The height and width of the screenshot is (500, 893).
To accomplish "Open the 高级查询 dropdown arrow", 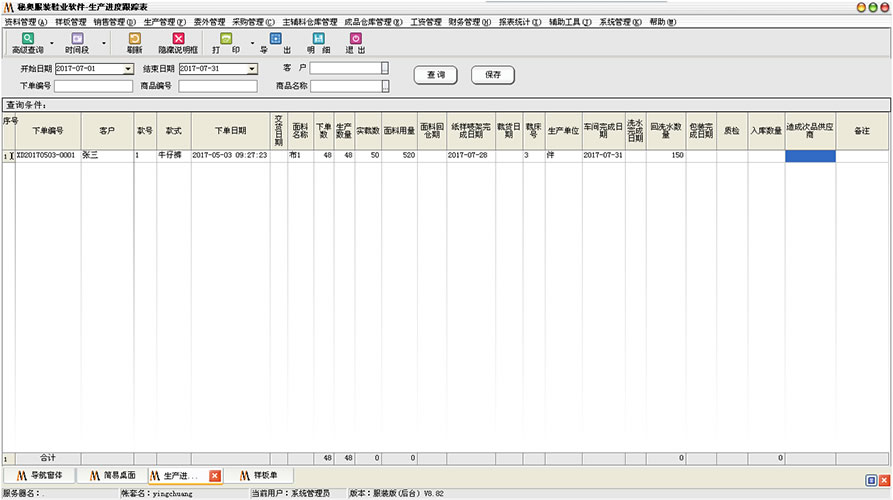I will (x=52, y=44).
